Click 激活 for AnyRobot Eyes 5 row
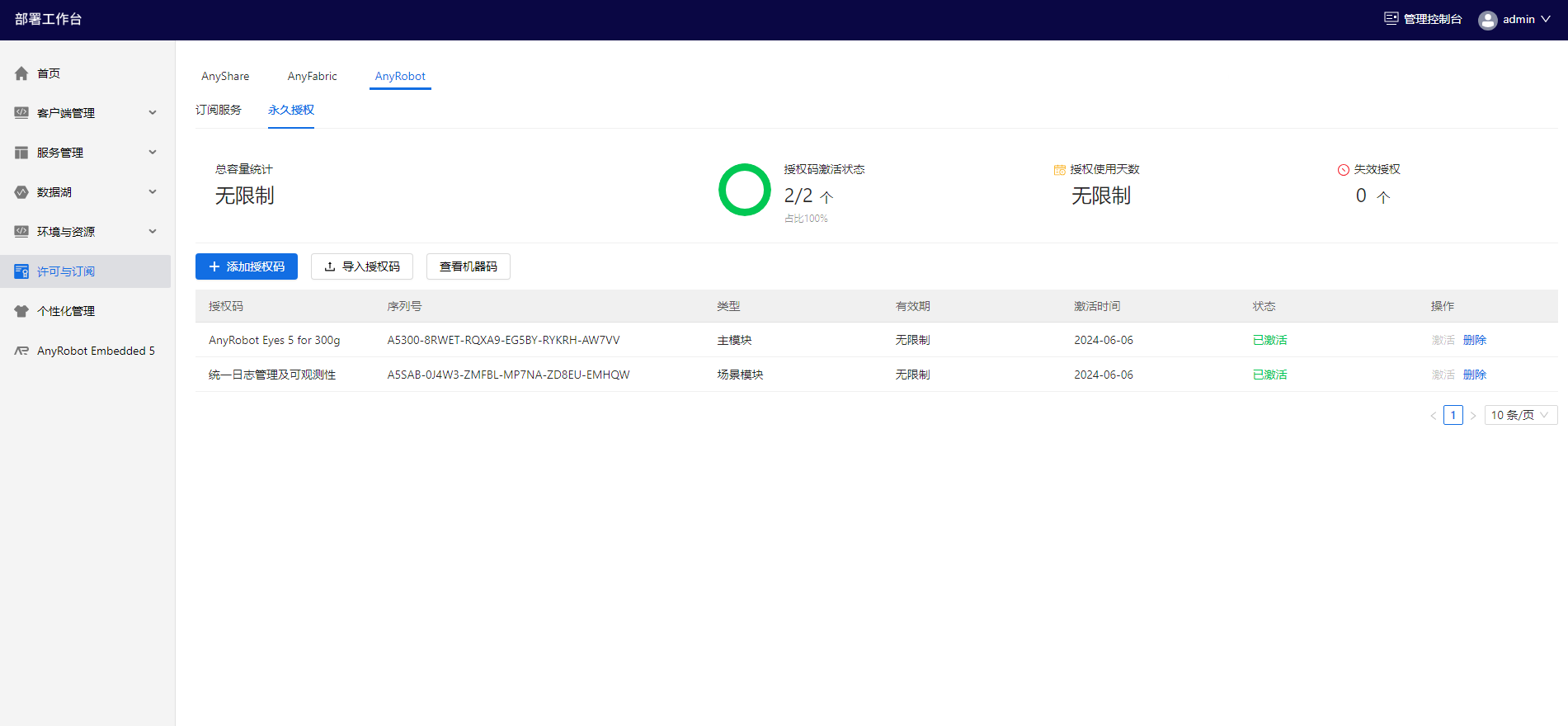 coord(1443,340)
